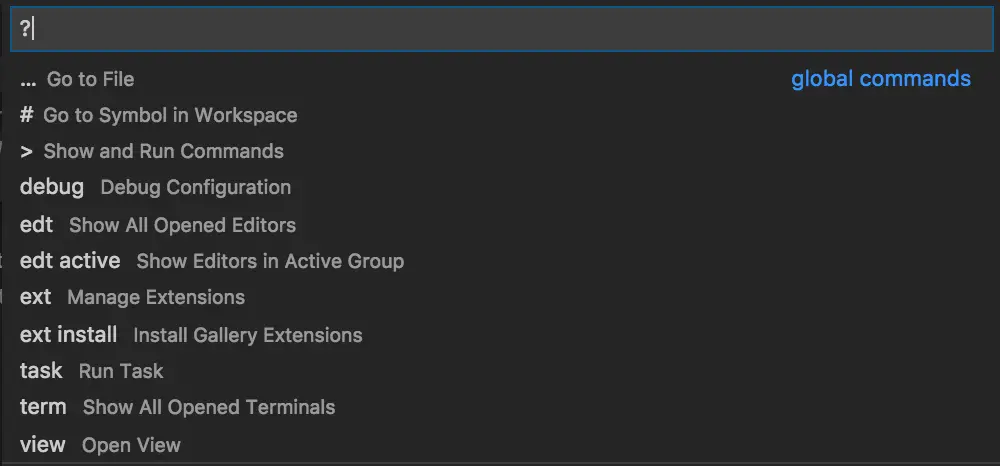Click the ellipsis prefix symbol
1000x466 pixels.
tap(28, 79)
